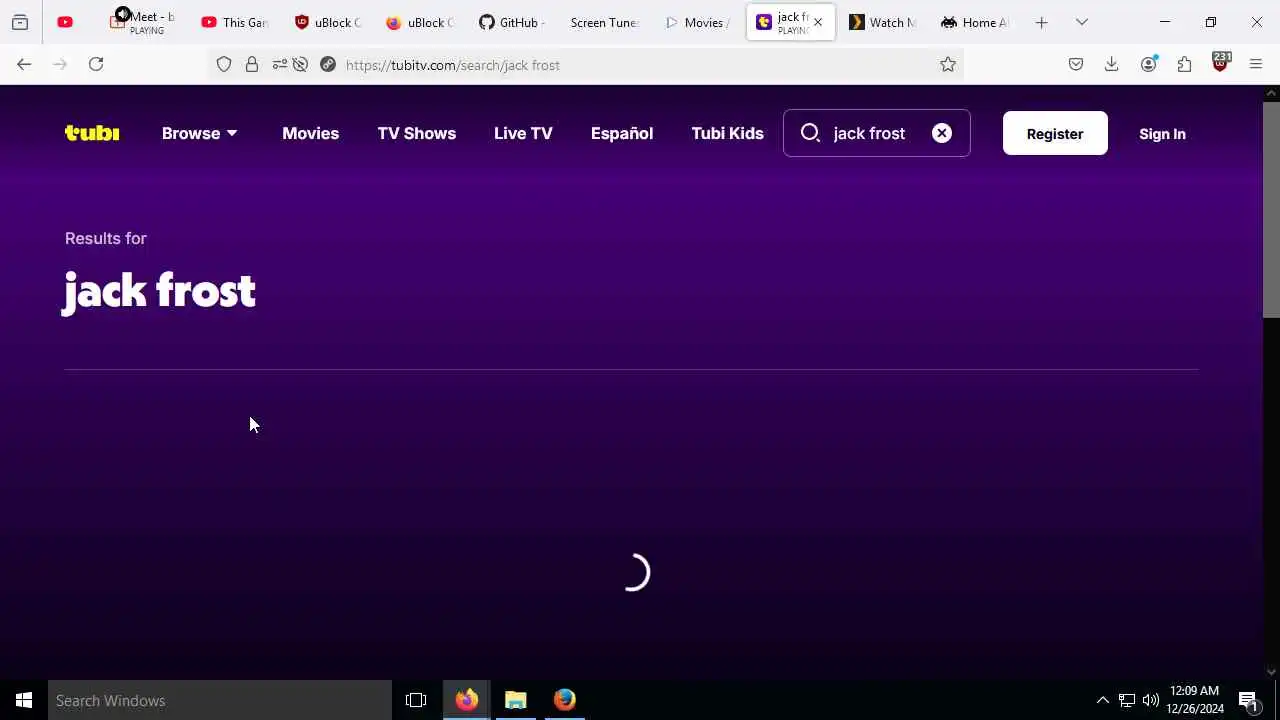
Task: Expand the list all tabs chevron
Action: click(x=1081, y=22)
